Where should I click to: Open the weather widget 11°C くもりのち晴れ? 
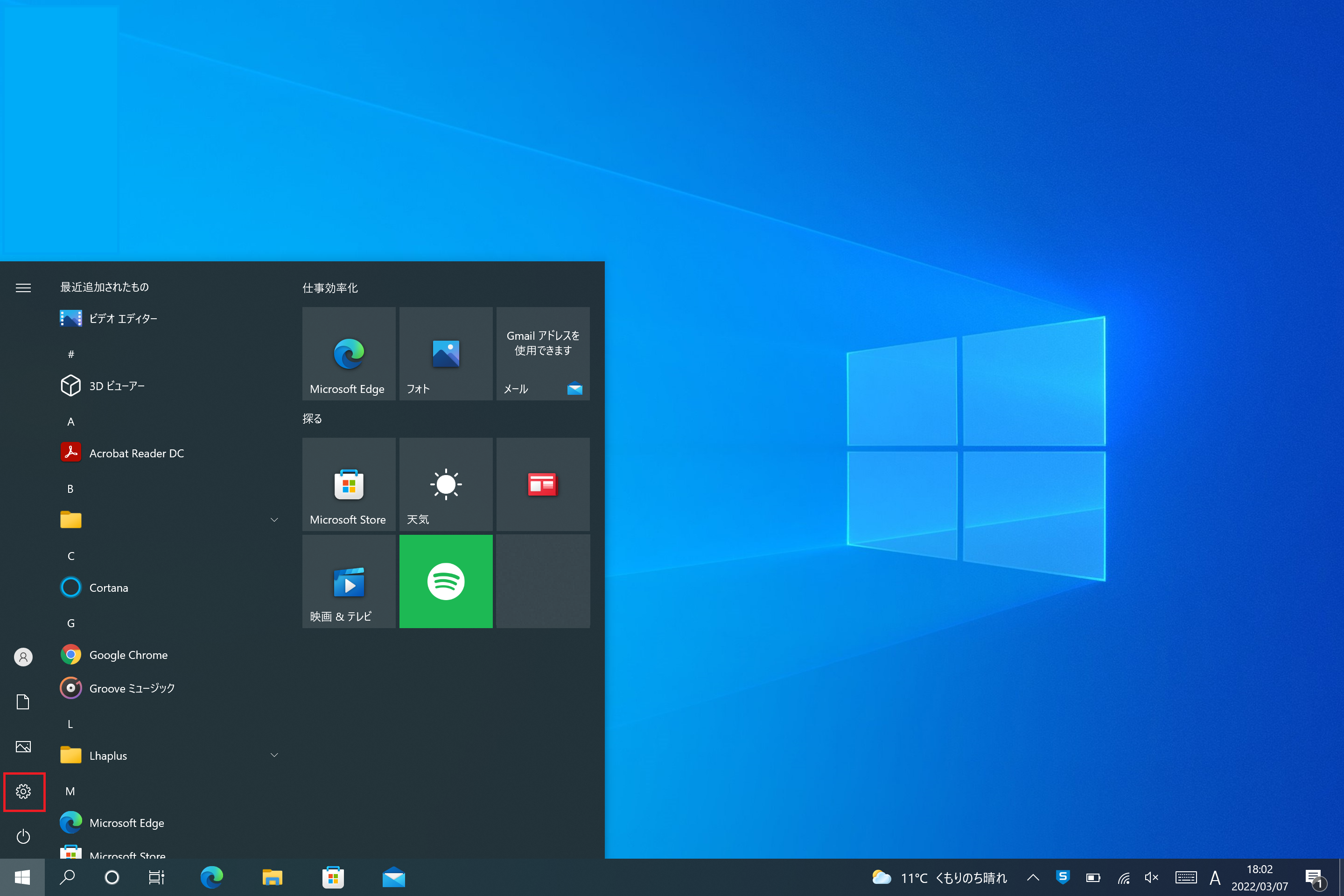point(940,877)
